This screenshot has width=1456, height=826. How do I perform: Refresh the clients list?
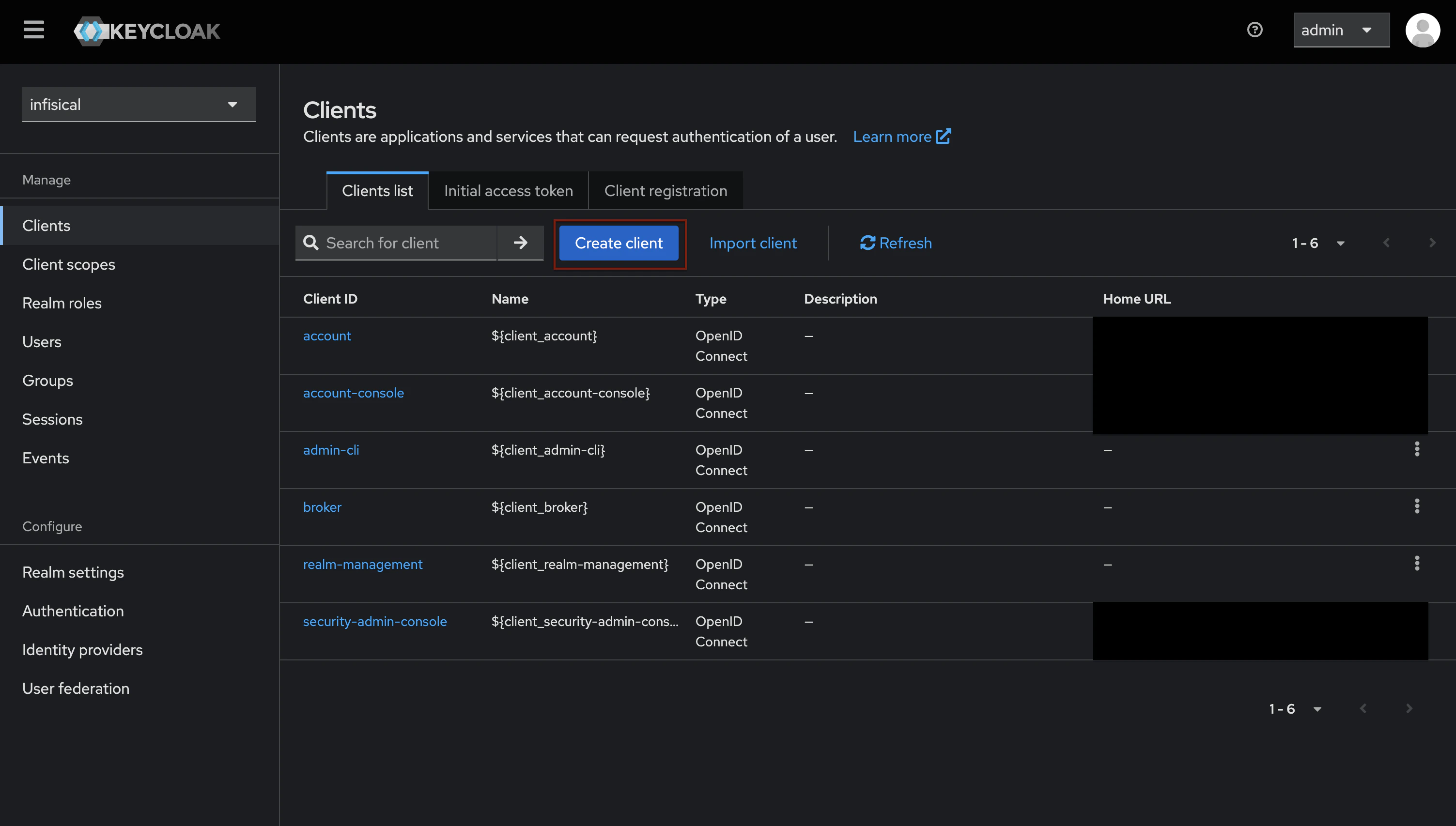pos(896,244)
